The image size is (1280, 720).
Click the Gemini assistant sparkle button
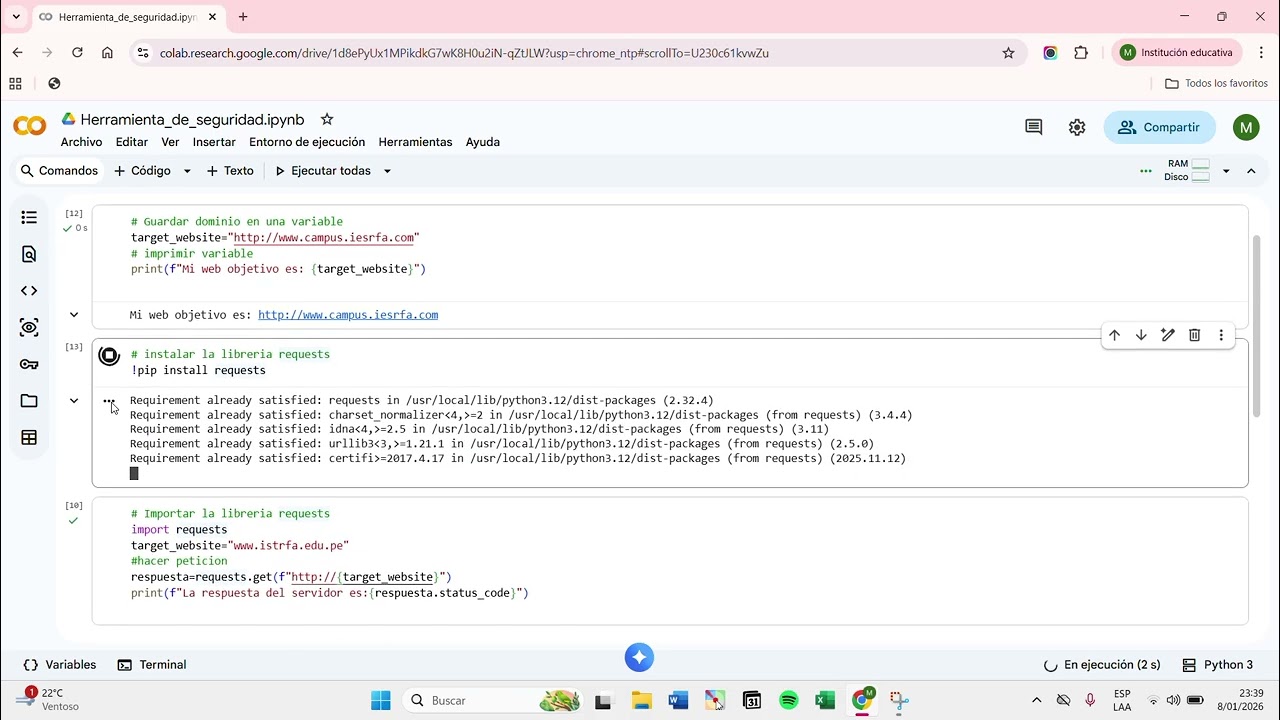(x=639, y=657)
